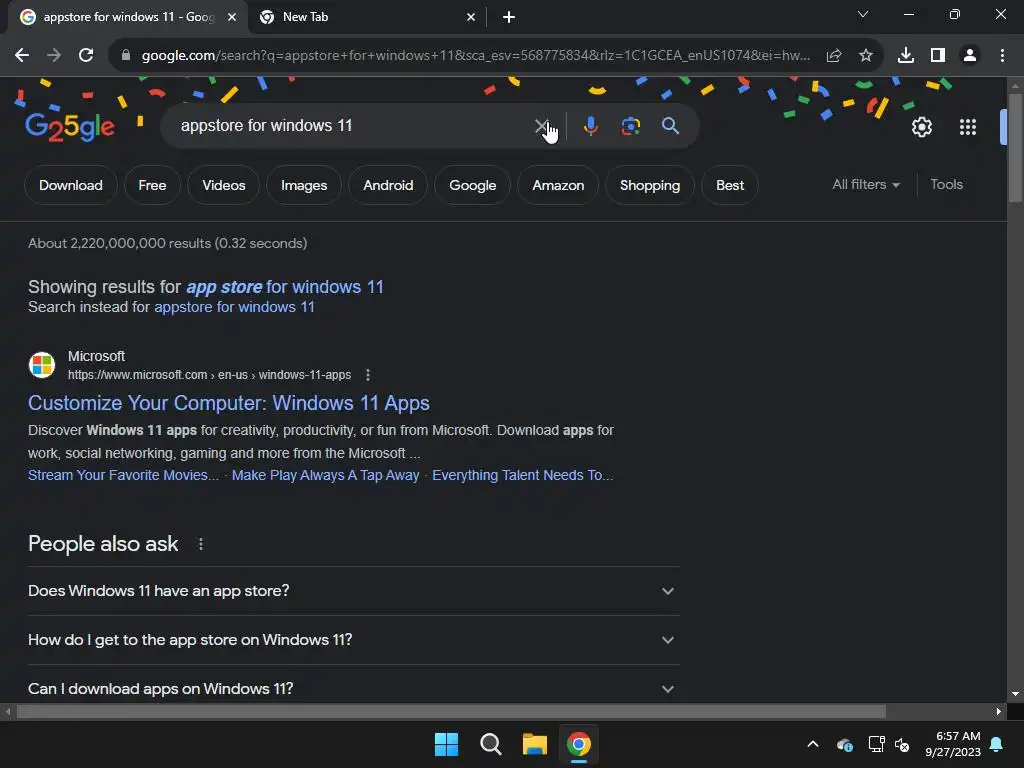Open About menu beside People also ask
Screen dimensions: 1024x768
(200, 544)
